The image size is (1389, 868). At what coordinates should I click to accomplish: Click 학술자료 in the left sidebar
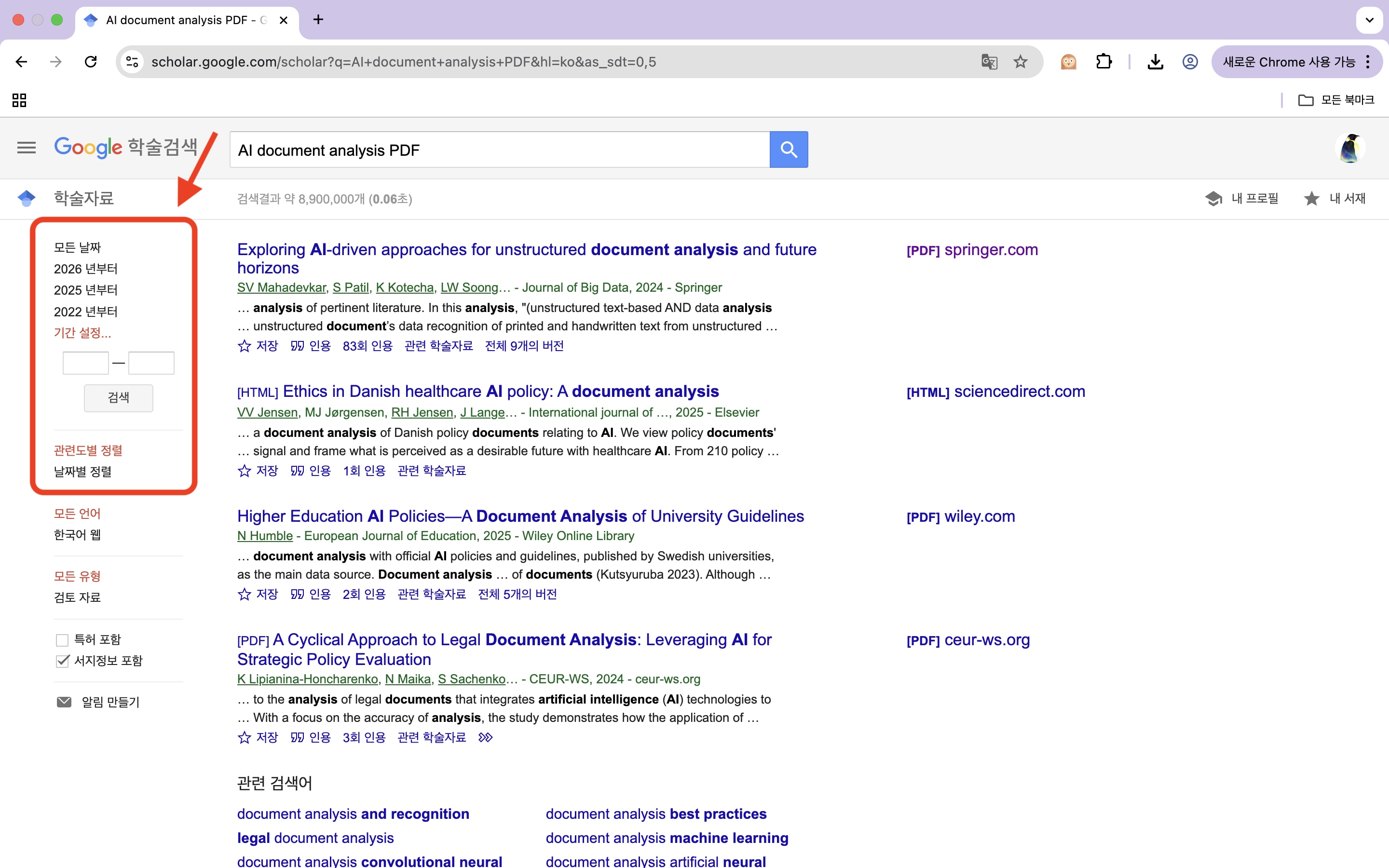click(84, 198)
